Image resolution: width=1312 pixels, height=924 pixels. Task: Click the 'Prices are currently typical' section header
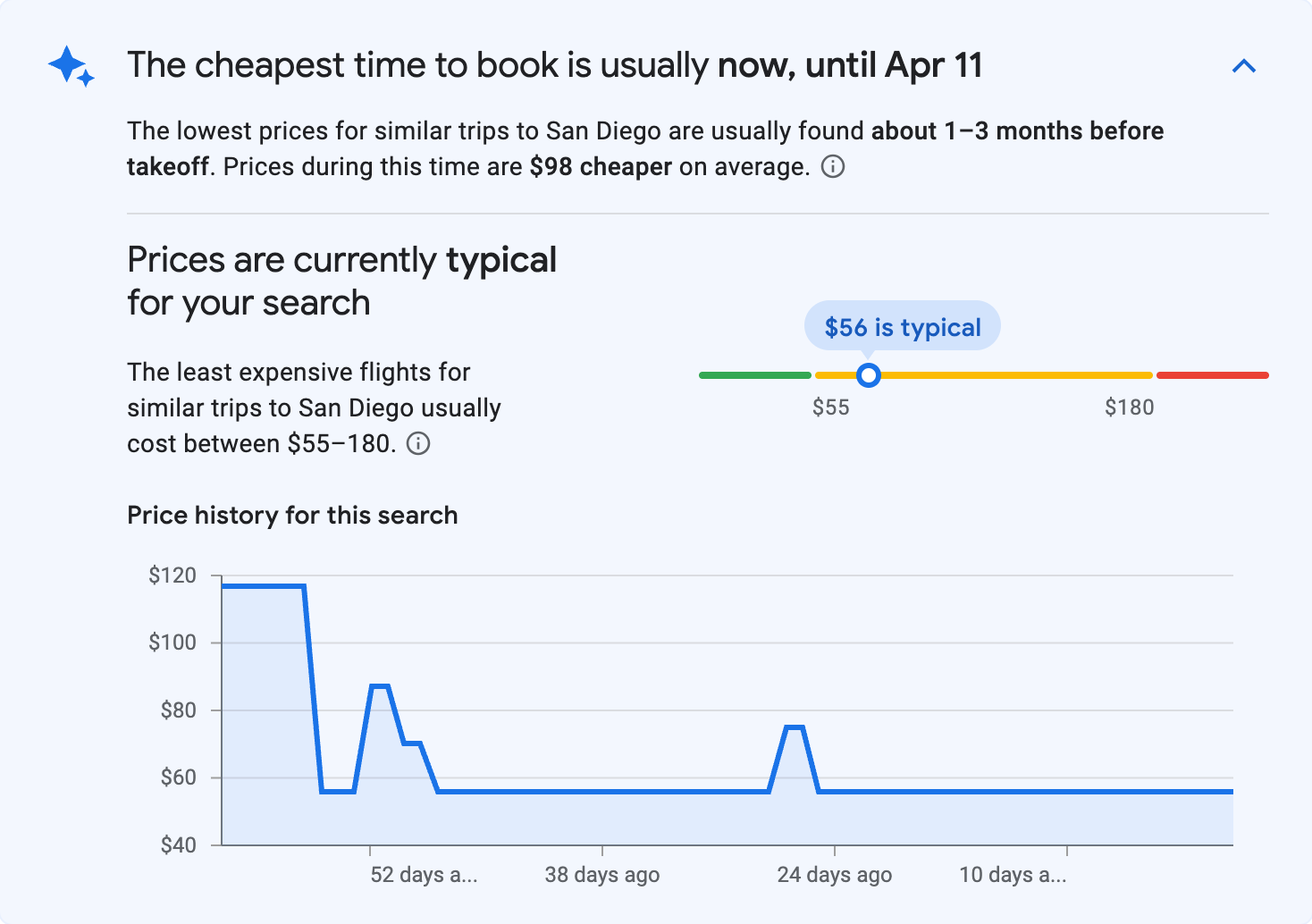click(341, 280)
